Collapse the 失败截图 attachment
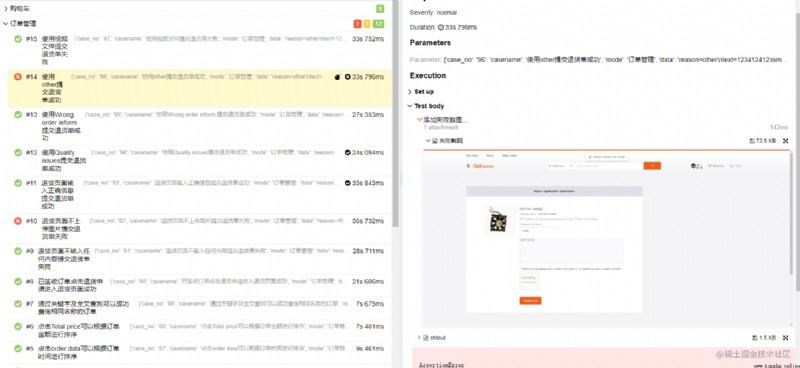Screen dimensions: 800x368 [428, 141]
